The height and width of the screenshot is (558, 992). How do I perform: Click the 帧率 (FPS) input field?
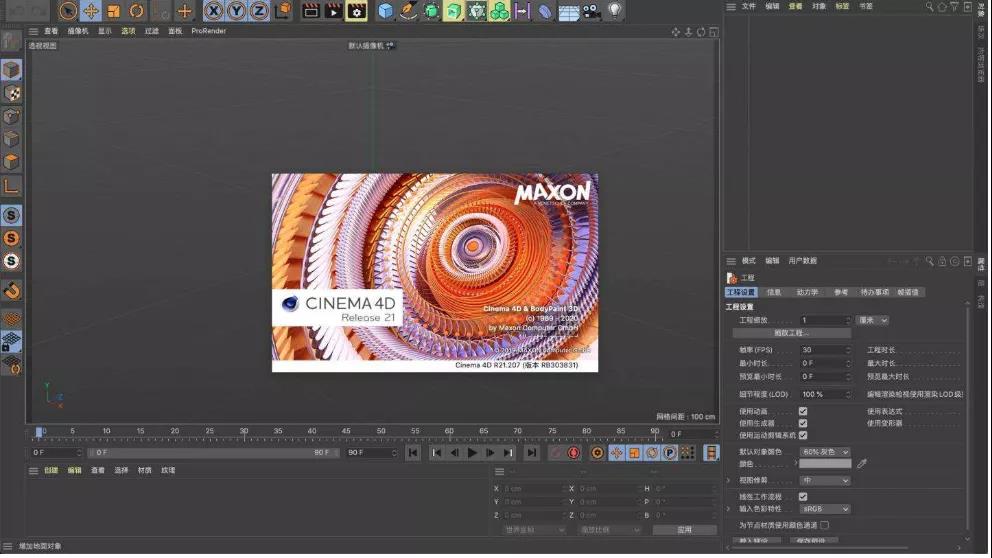click(825, 350)
